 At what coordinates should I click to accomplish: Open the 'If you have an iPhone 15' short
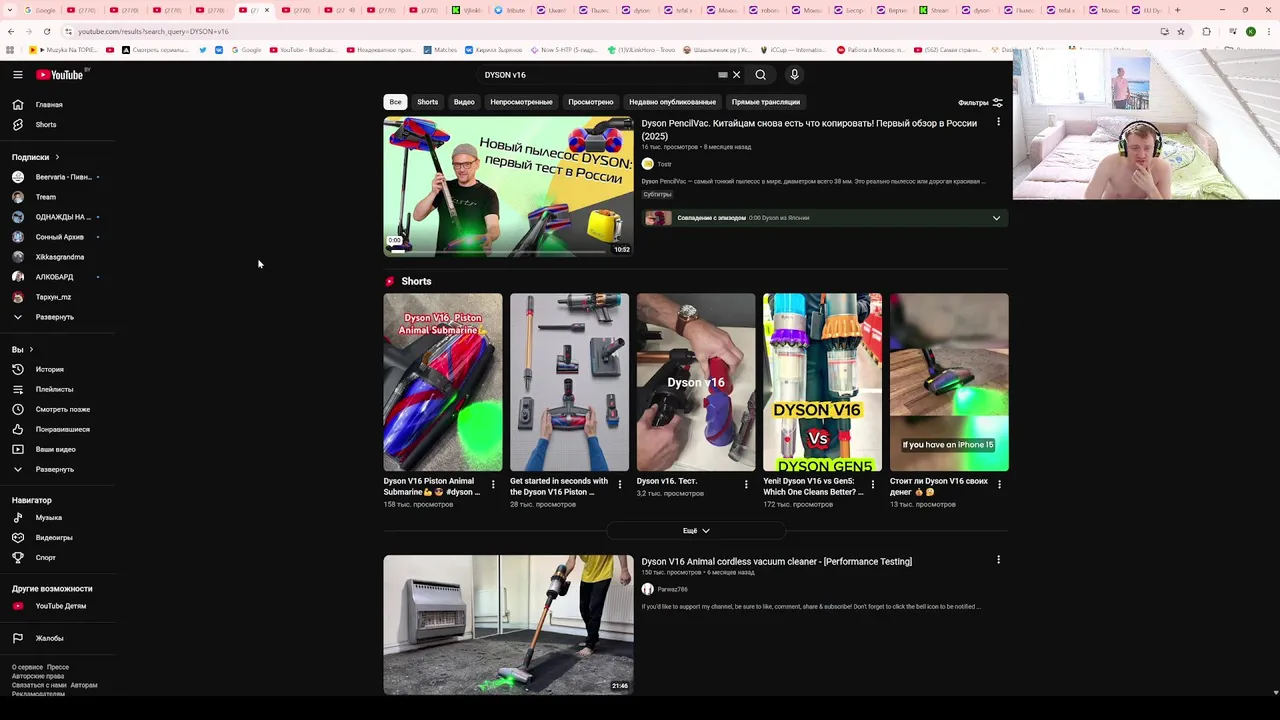949,382
